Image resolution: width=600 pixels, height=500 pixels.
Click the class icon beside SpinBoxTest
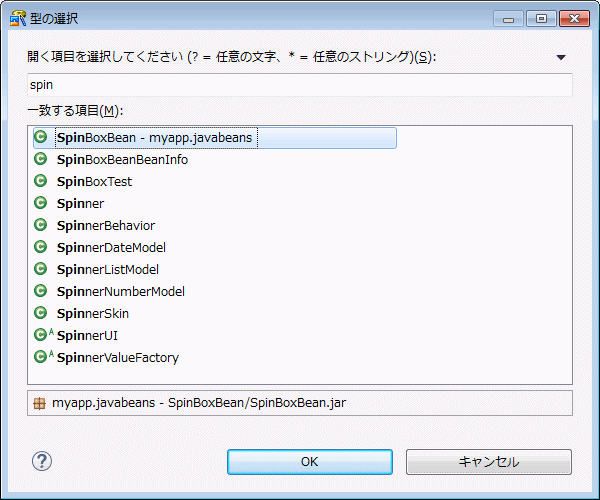coord(41,181)
